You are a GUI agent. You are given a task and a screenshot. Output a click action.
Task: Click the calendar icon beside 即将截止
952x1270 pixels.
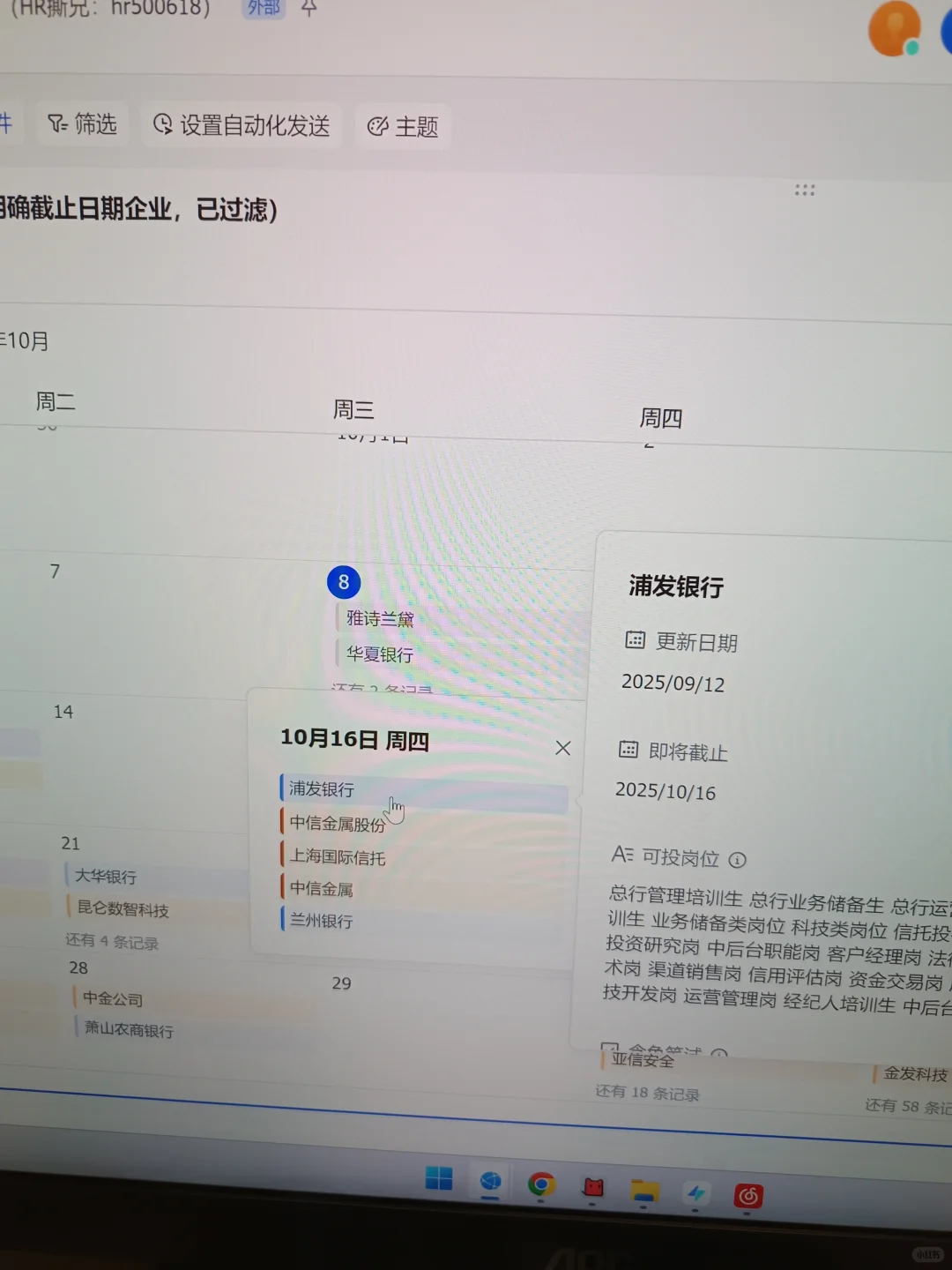click(x=628, y=750)
